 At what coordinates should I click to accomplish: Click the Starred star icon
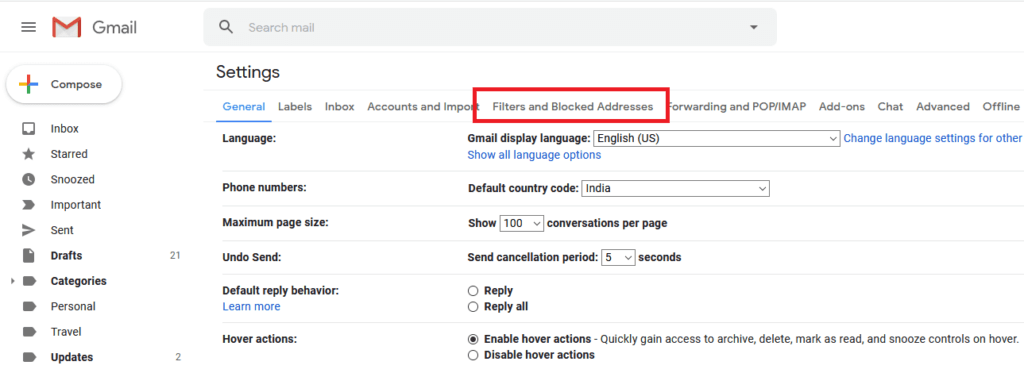[x=29, y=154]
